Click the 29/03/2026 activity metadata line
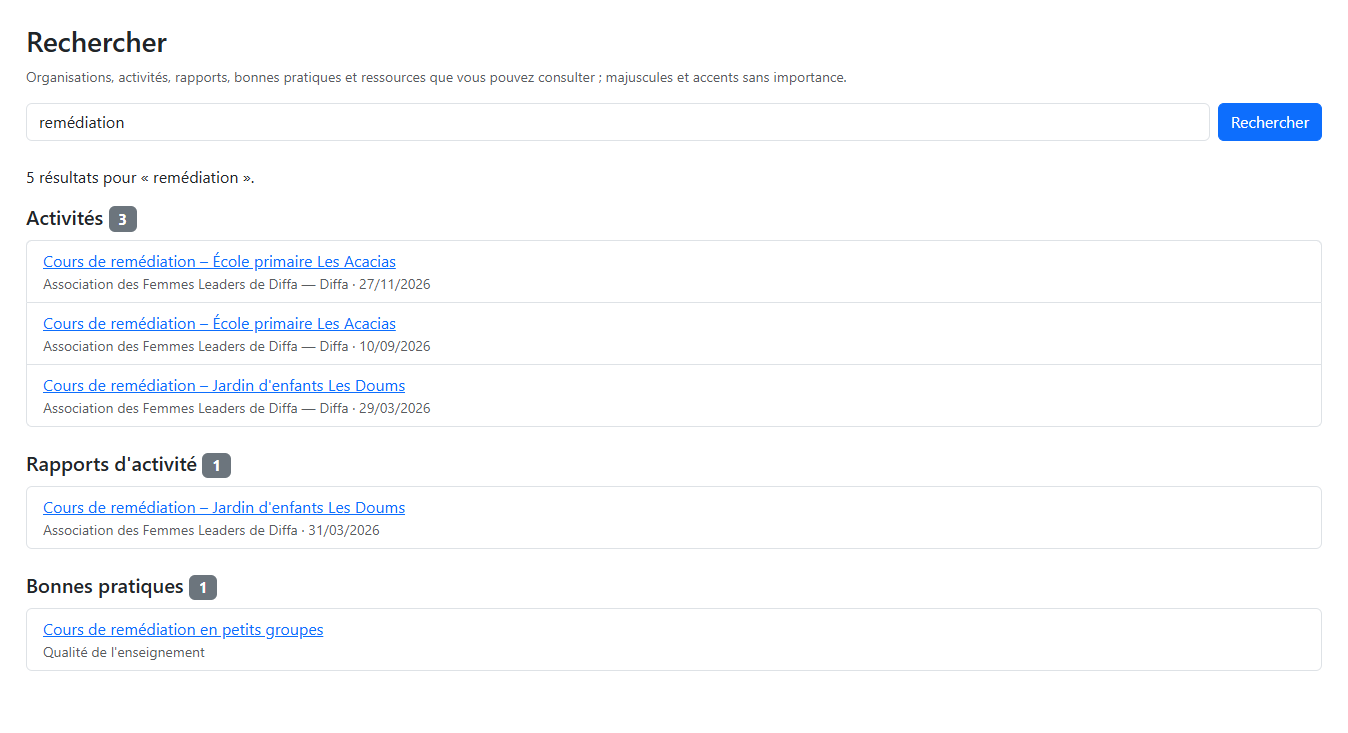 pos(237,409)
